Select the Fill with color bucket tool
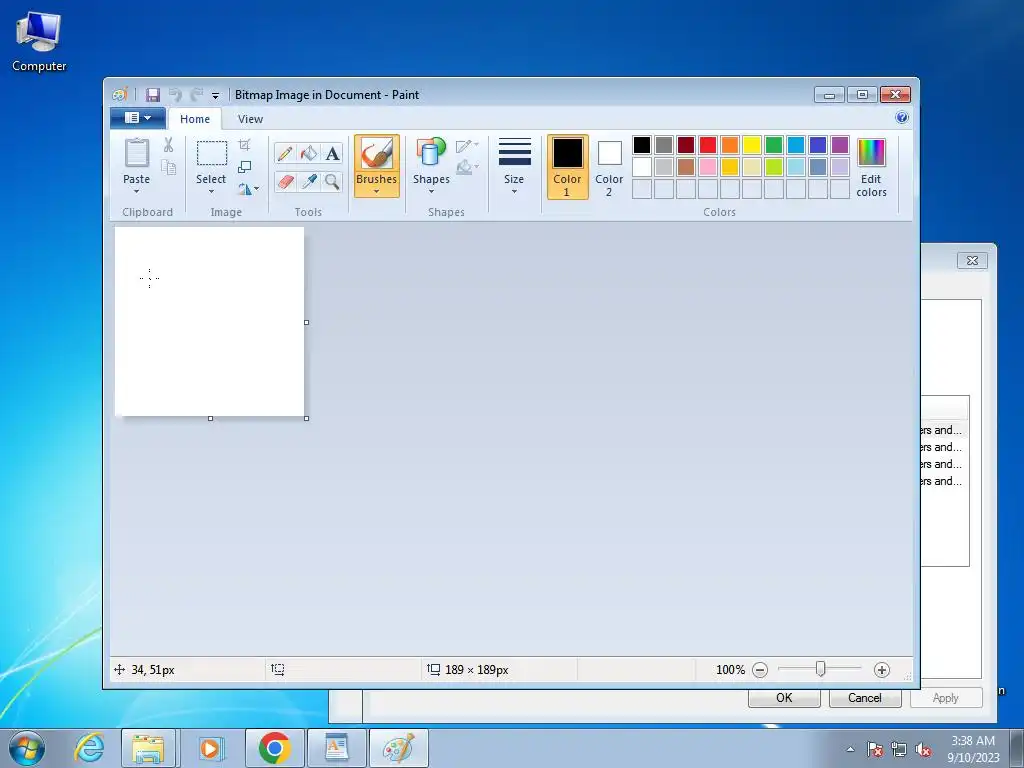Image resolution: width=1024 pixels, height=768 pixels. coord(308,153)
